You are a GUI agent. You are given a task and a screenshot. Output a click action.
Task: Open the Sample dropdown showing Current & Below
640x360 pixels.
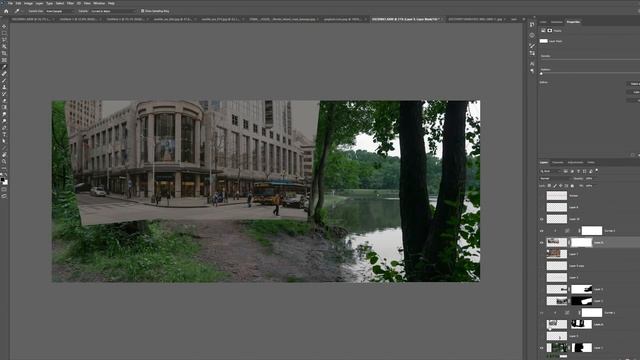tap(113, 11)
